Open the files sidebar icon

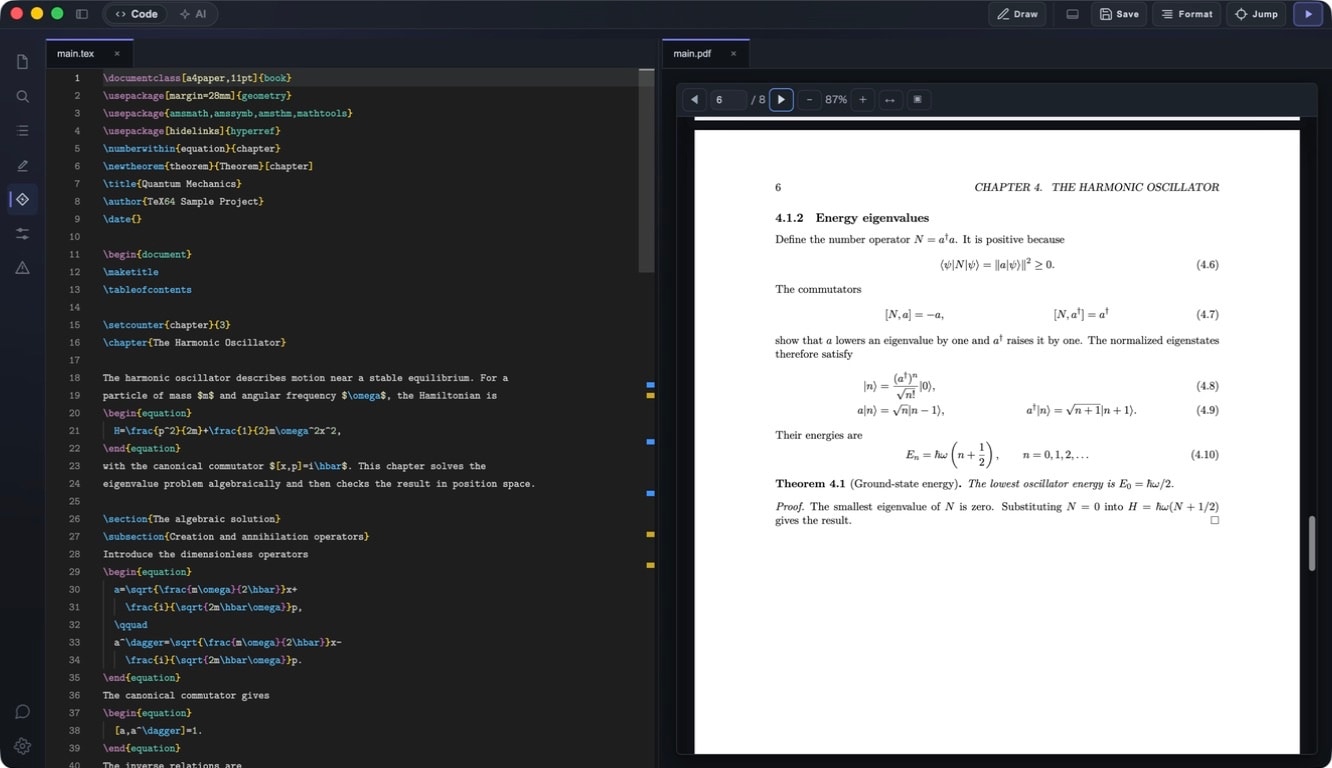click(x=22, y=62)
